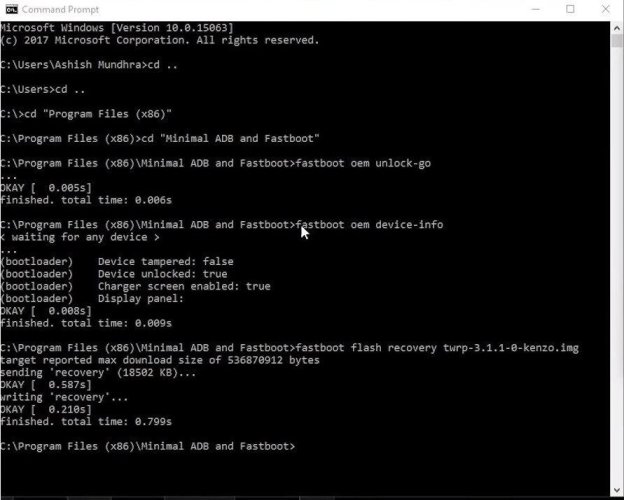This screenshot has width=624, height=500.
Task: Select the "Device unlocked: true" output line
Action: 162,274
